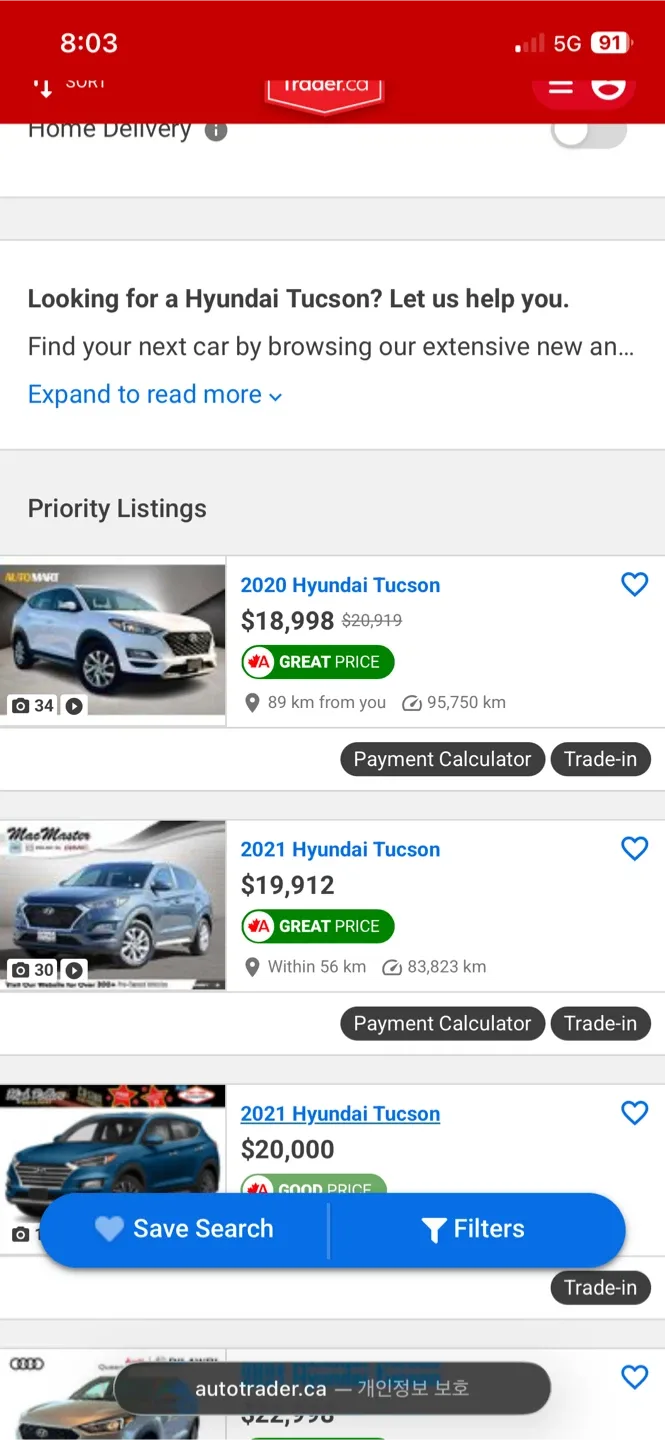Tap Trade-in for the $20,000 Tucson

600,1287
